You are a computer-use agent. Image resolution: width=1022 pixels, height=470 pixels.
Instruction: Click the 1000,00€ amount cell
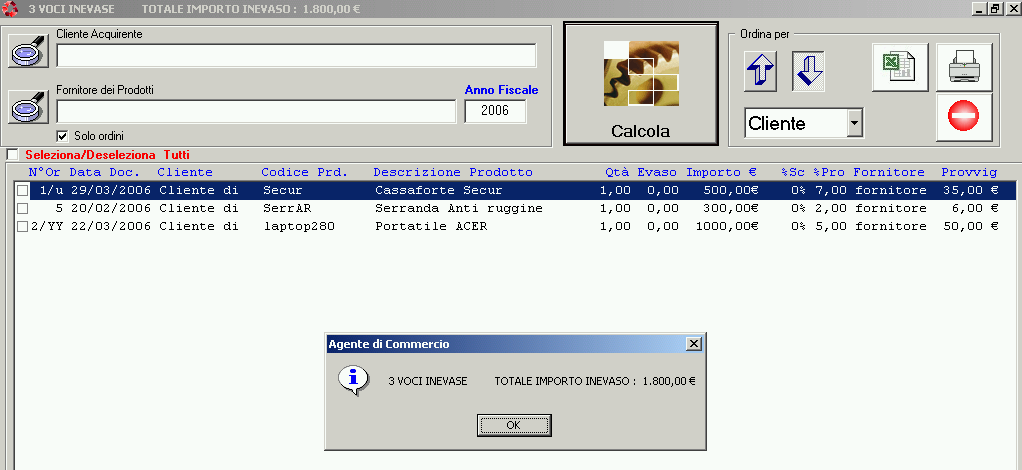tap(727, 227)
